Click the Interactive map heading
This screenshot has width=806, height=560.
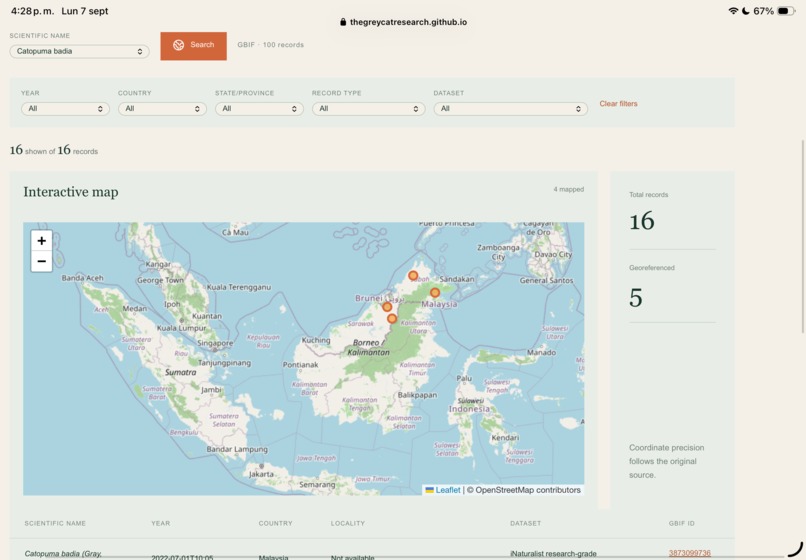click(71, 192)
